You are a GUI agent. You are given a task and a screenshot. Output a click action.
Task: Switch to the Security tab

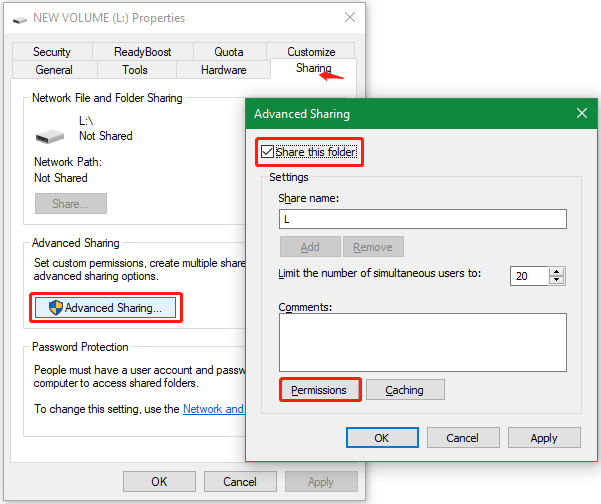(x=51, y=52)
